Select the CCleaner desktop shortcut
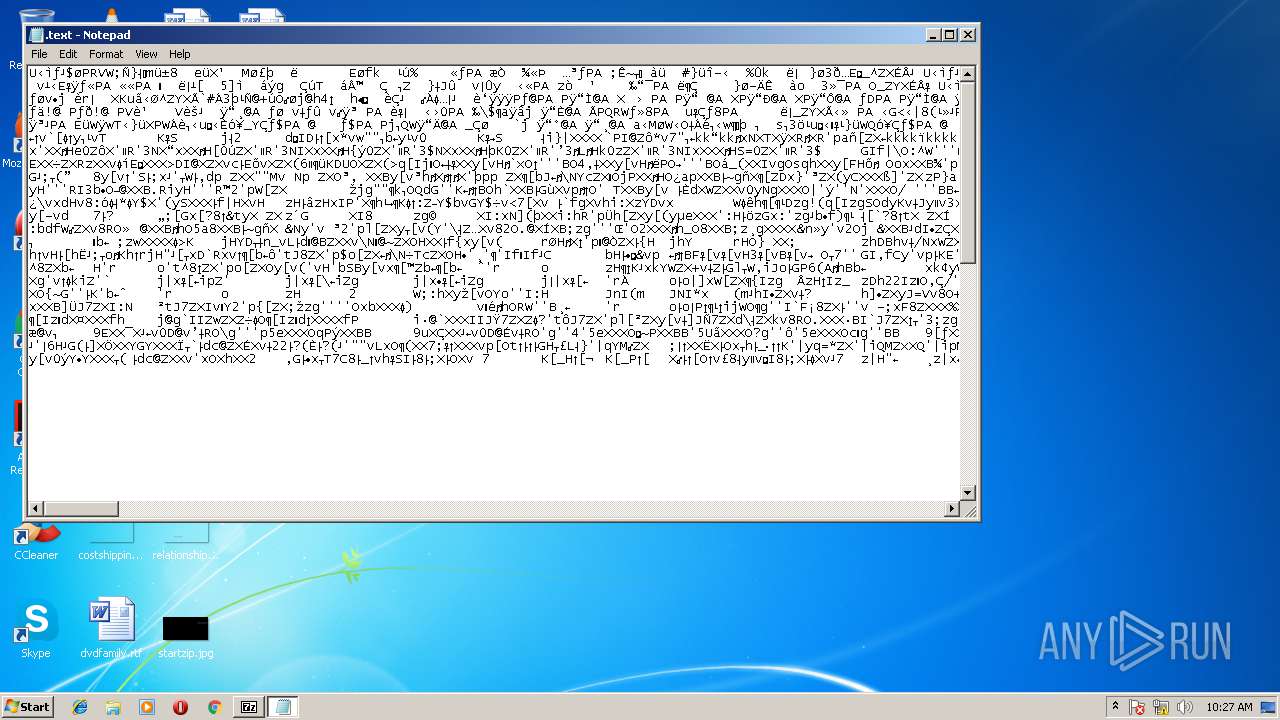 click(36, 541)
